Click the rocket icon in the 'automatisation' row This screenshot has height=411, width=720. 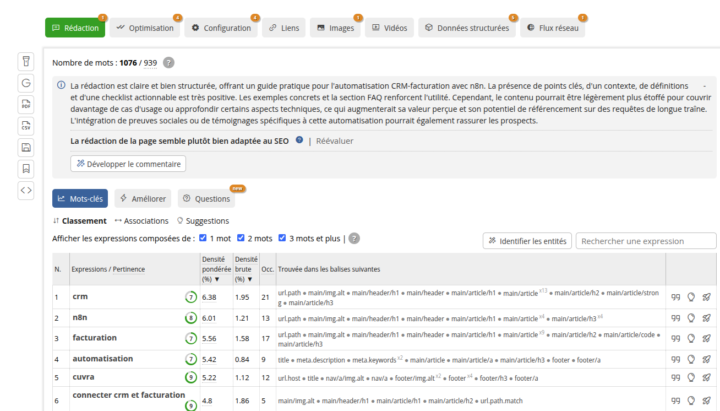[707, 359]
